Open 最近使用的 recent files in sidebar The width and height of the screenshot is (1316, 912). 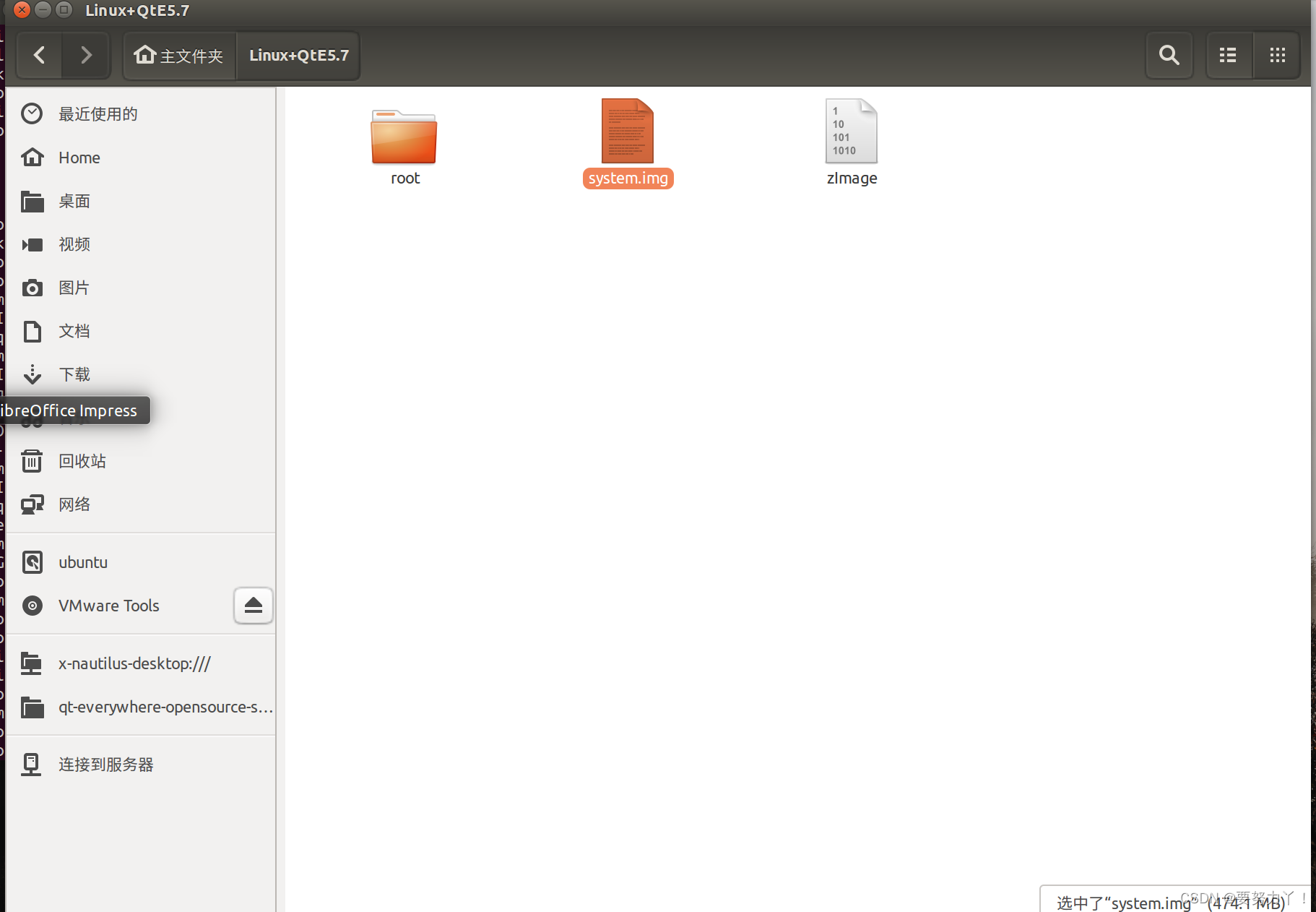[140, 113]
